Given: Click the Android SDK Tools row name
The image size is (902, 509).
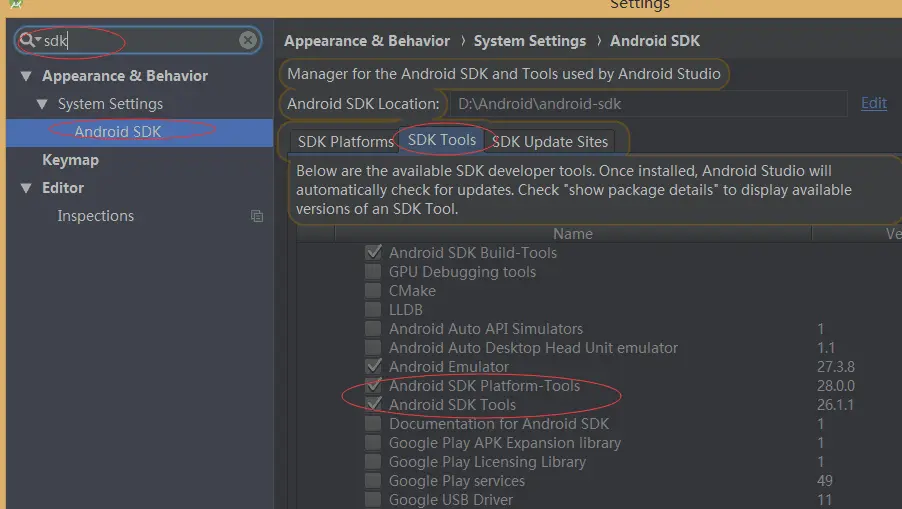Looking at the screenshot, I should tap(452, 404).
